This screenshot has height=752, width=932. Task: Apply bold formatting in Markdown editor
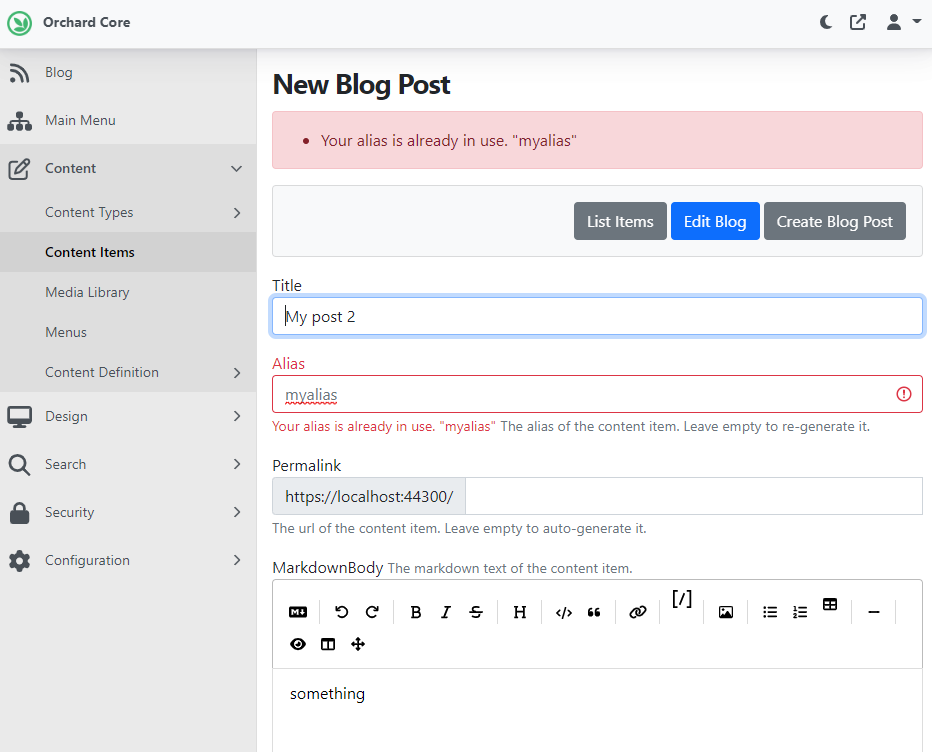(x=415, y=612)
